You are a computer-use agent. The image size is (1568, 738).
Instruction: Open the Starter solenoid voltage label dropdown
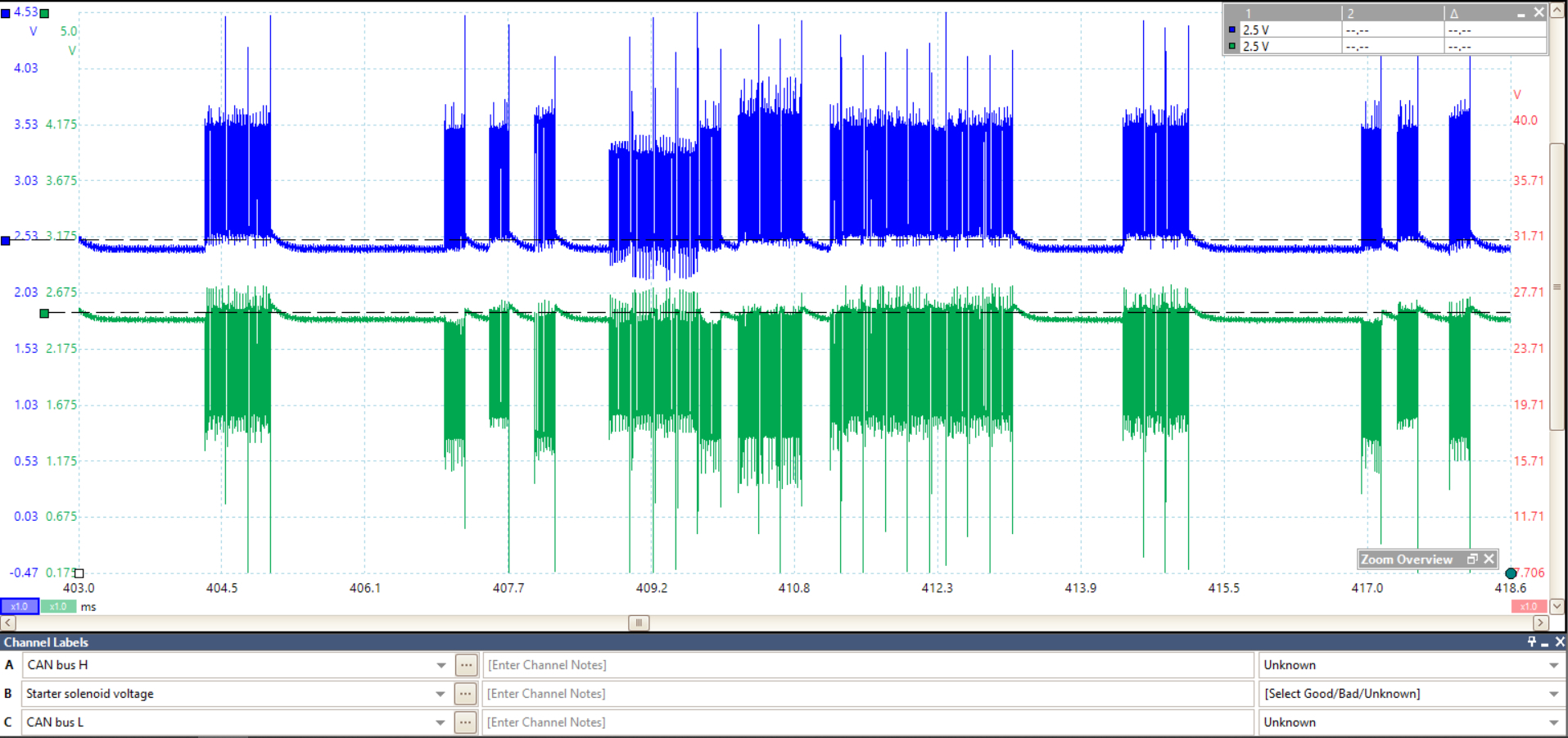[441, 694]
